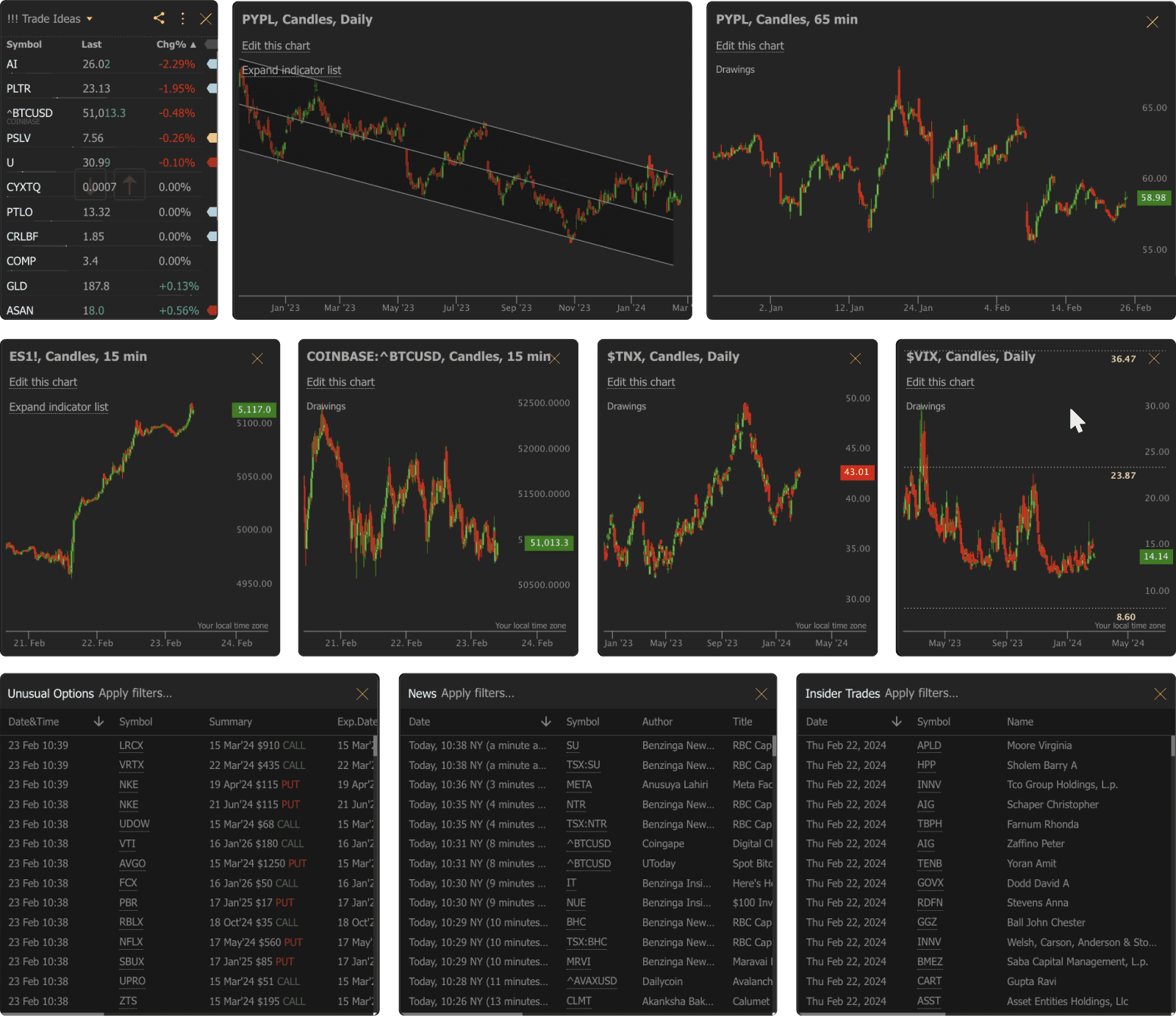Image resolution: width=1176 pixels, height=1016 pixels.
Task: Expand indicator list on PYPL daily chart
Action: click(x=291, y=70)
